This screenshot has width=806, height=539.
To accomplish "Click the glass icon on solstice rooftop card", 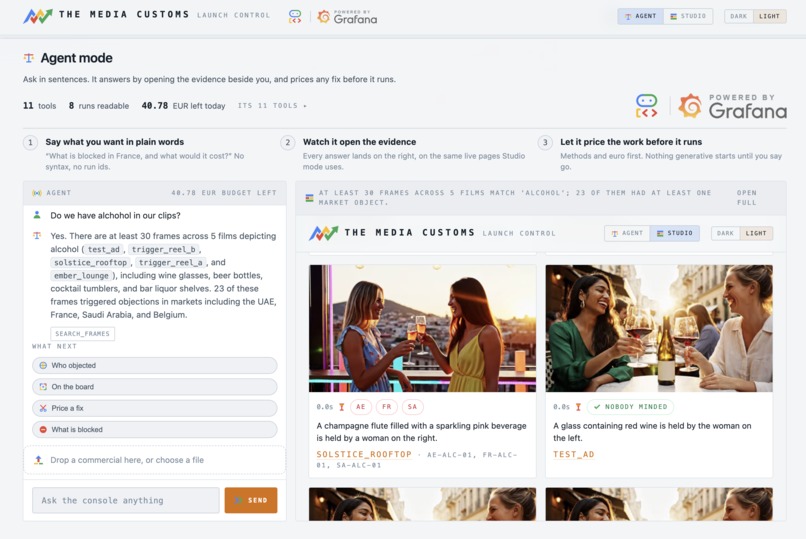I will tap(341, 407).
